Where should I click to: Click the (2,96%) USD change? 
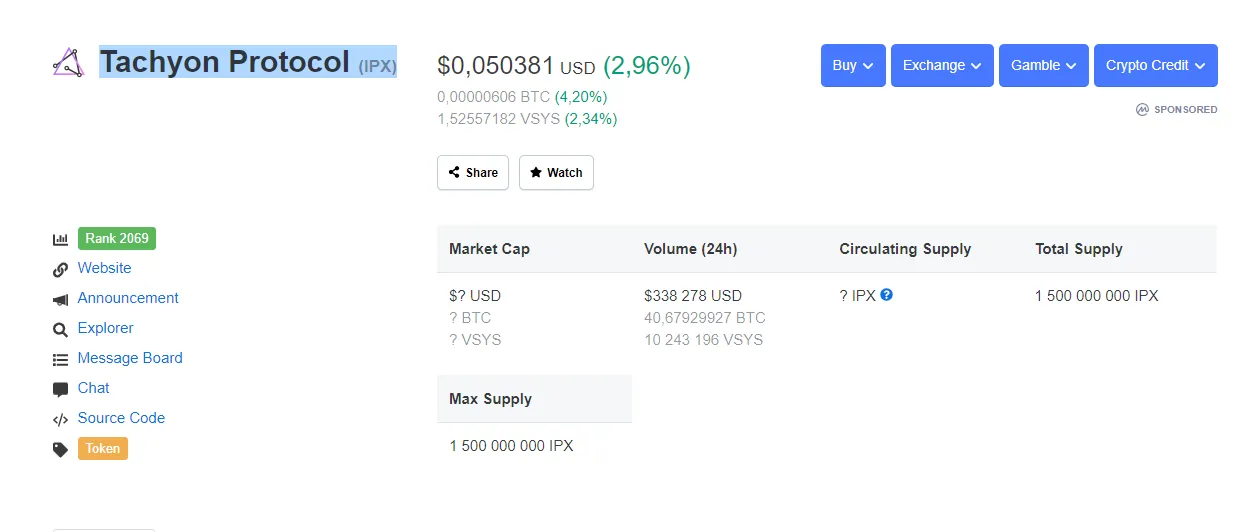[647, 66]
